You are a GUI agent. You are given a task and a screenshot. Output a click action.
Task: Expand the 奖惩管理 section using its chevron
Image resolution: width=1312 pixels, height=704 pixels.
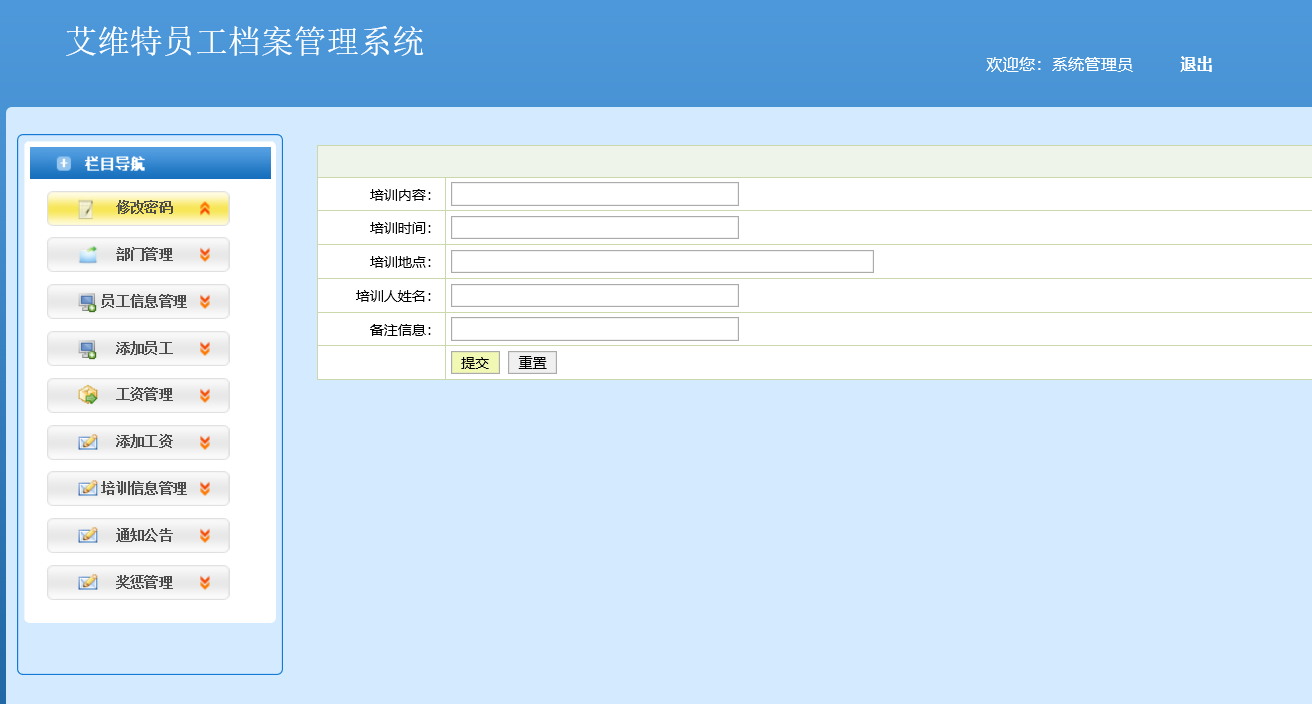[x=205, y=582]
